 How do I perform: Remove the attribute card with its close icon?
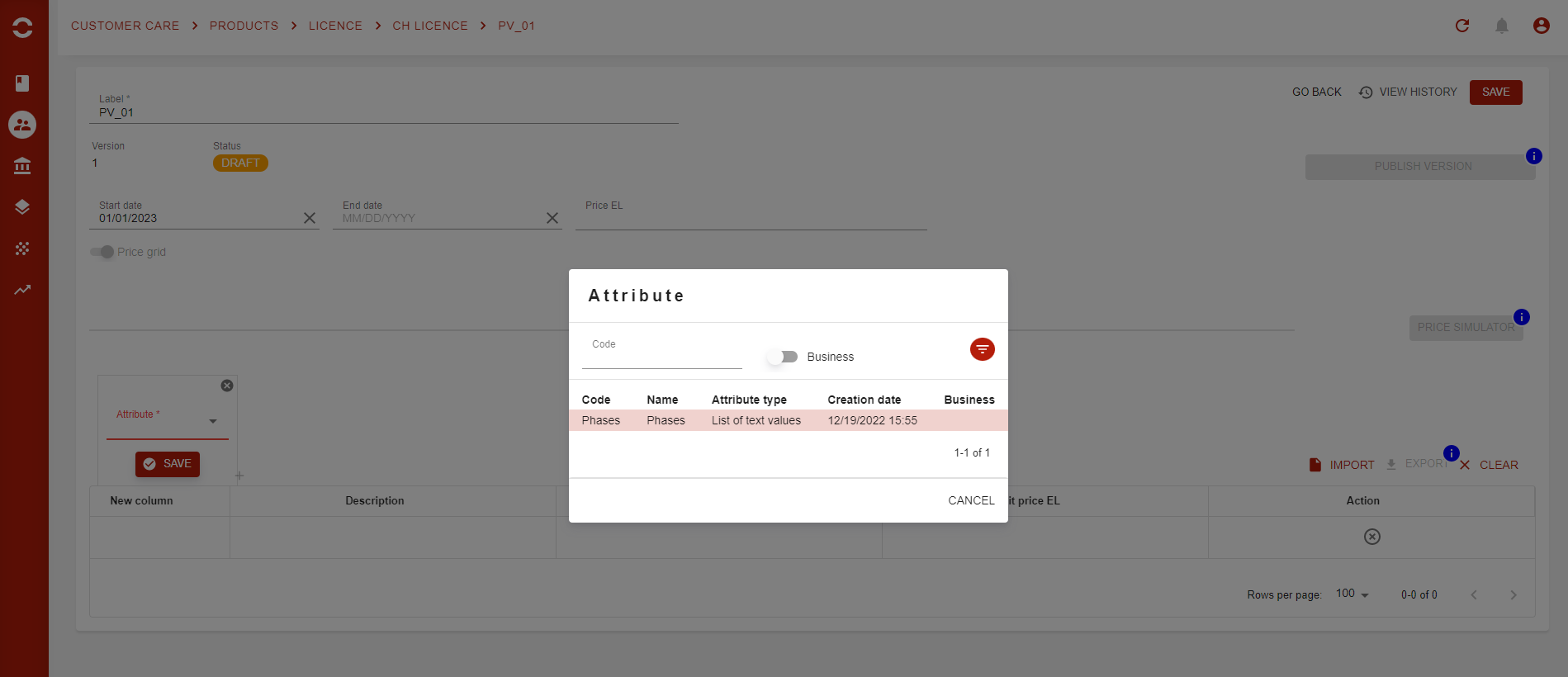pos(227,386)
